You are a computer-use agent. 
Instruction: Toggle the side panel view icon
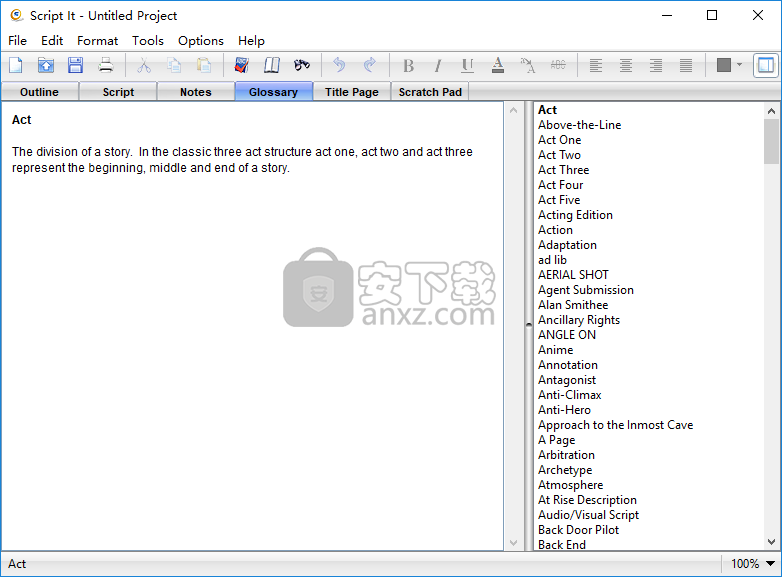click(x=766, y=65)
